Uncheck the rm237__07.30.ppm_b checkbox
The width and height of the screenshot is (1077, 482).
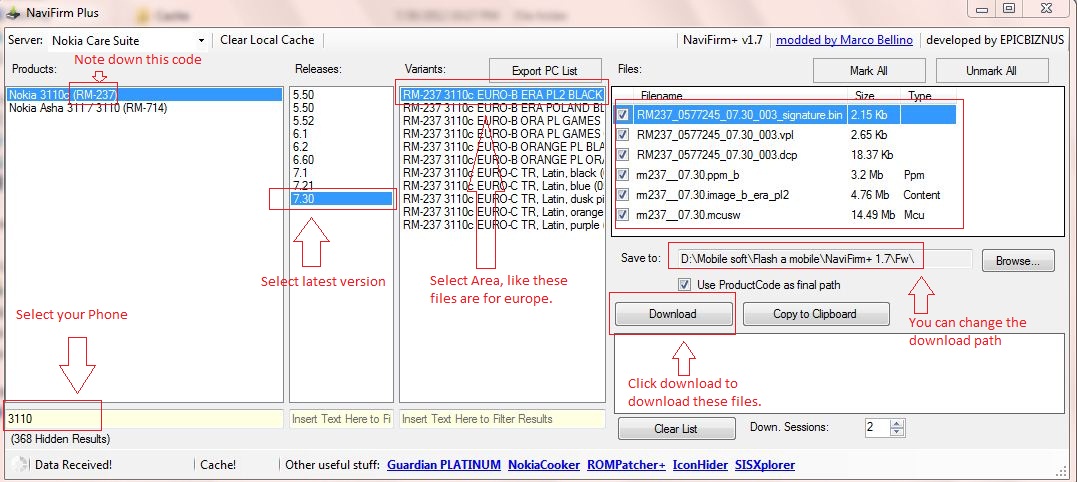click(x=623, y=174)
